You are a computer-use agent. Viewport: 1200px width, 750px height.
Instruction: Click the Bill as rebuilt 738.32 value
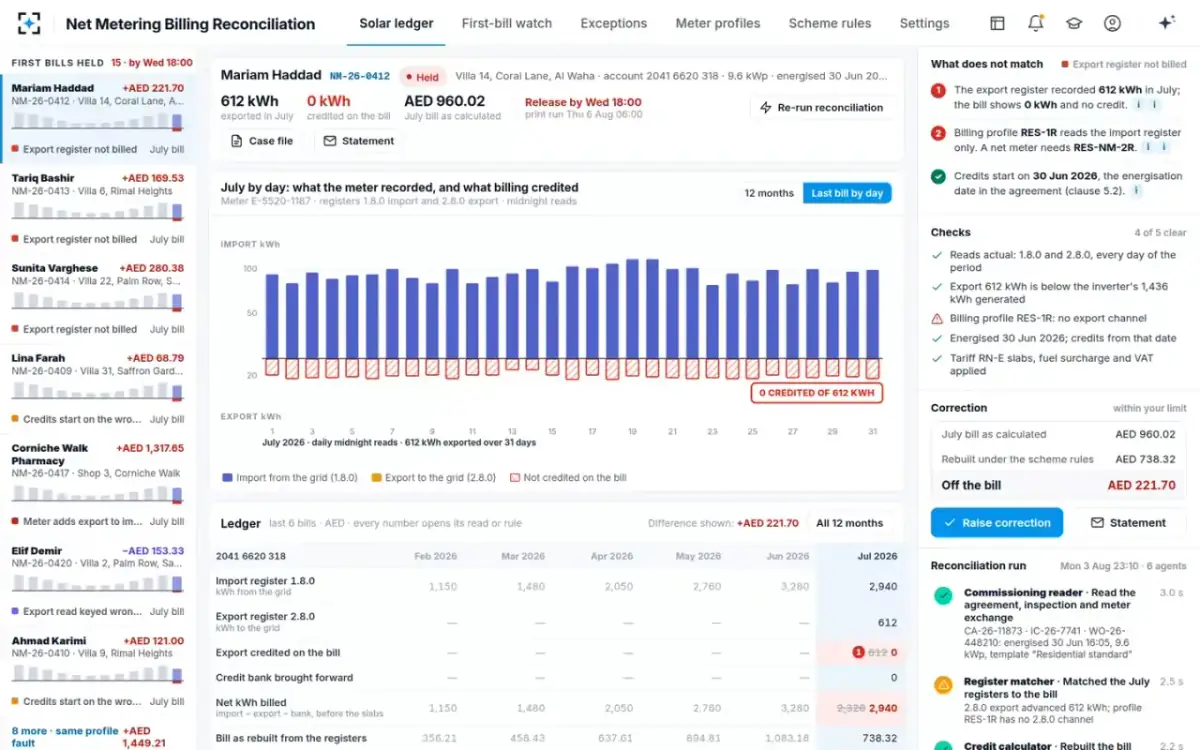click(879, 738)
